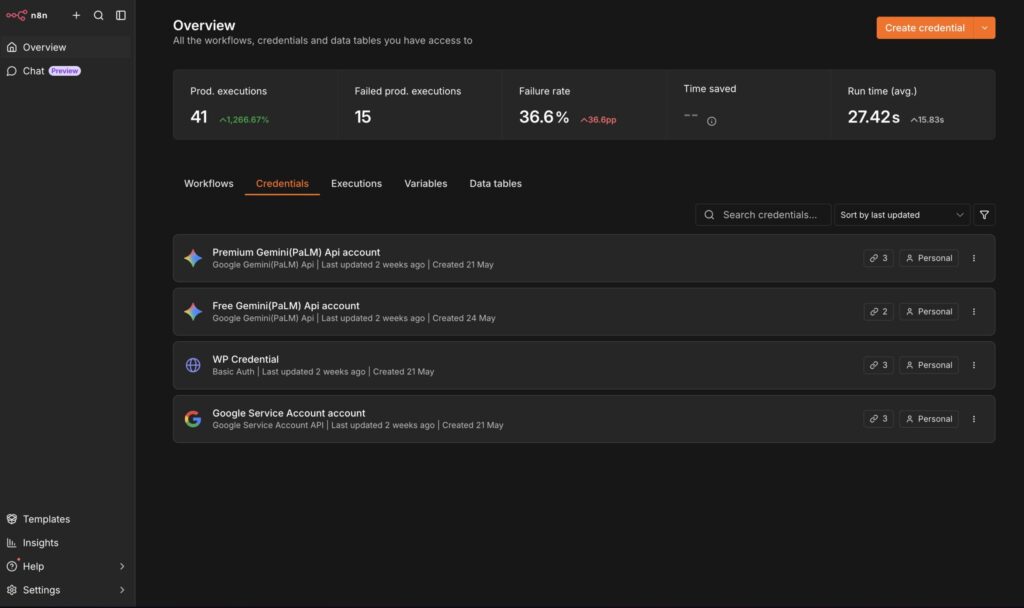Click the globe icon for WP Credential
The image size is (1024, 608).
pyautogui.click(x=193, y=365)
